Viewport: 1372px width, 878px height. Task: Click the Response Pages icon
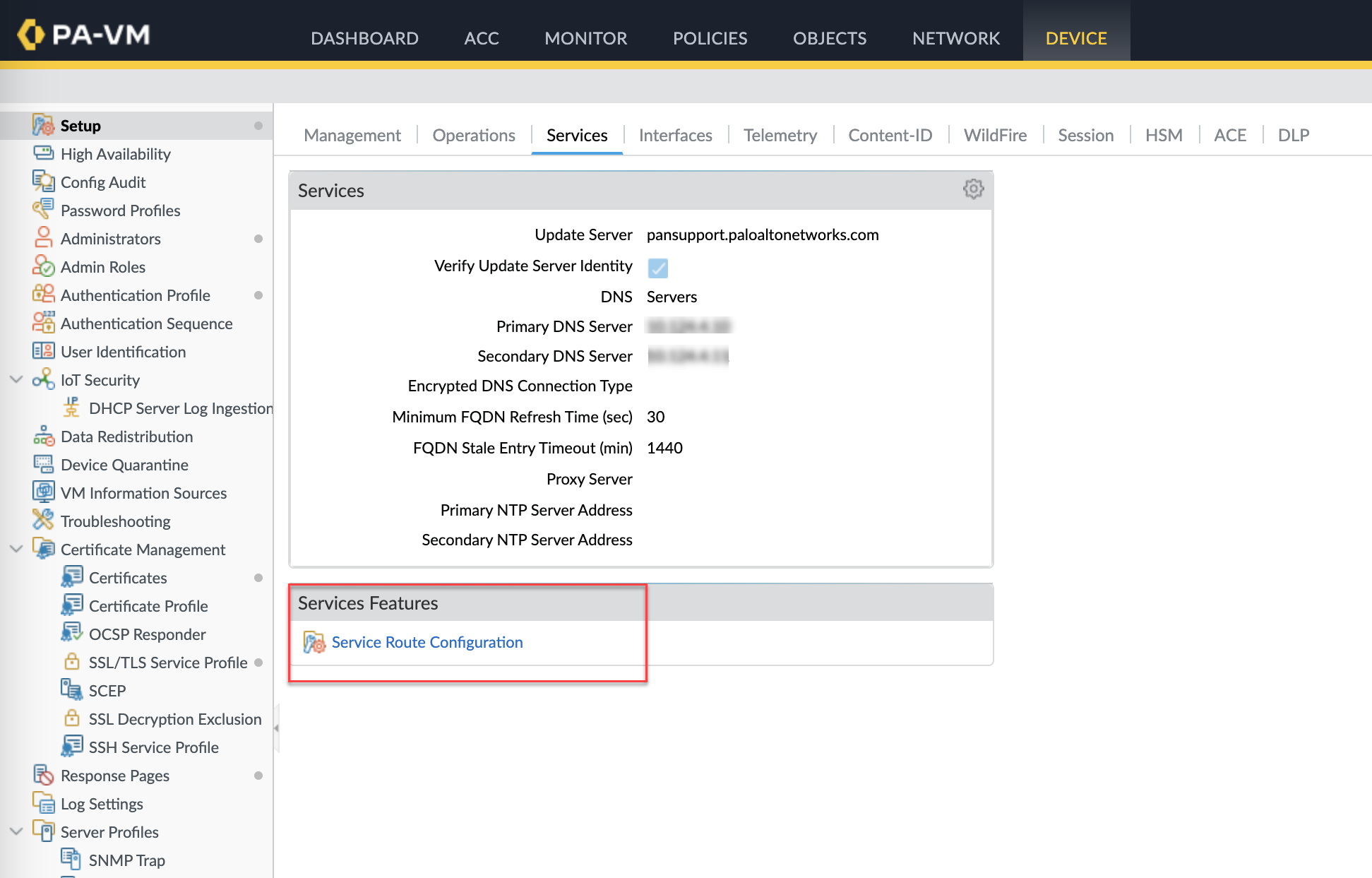click(x=43, y=775)
